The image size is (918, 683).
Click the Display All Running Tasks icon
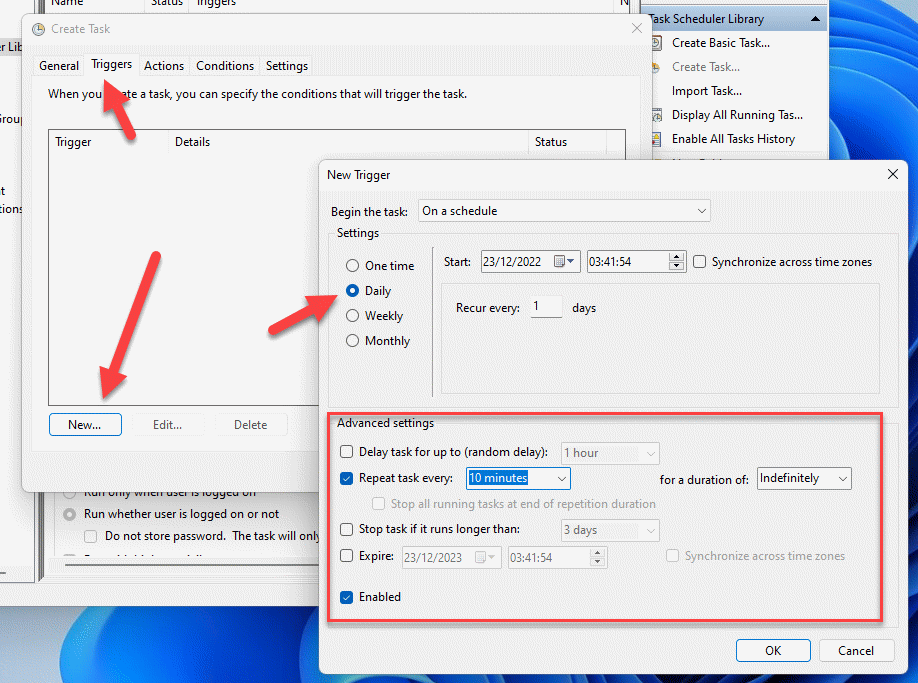pos(657,115)
